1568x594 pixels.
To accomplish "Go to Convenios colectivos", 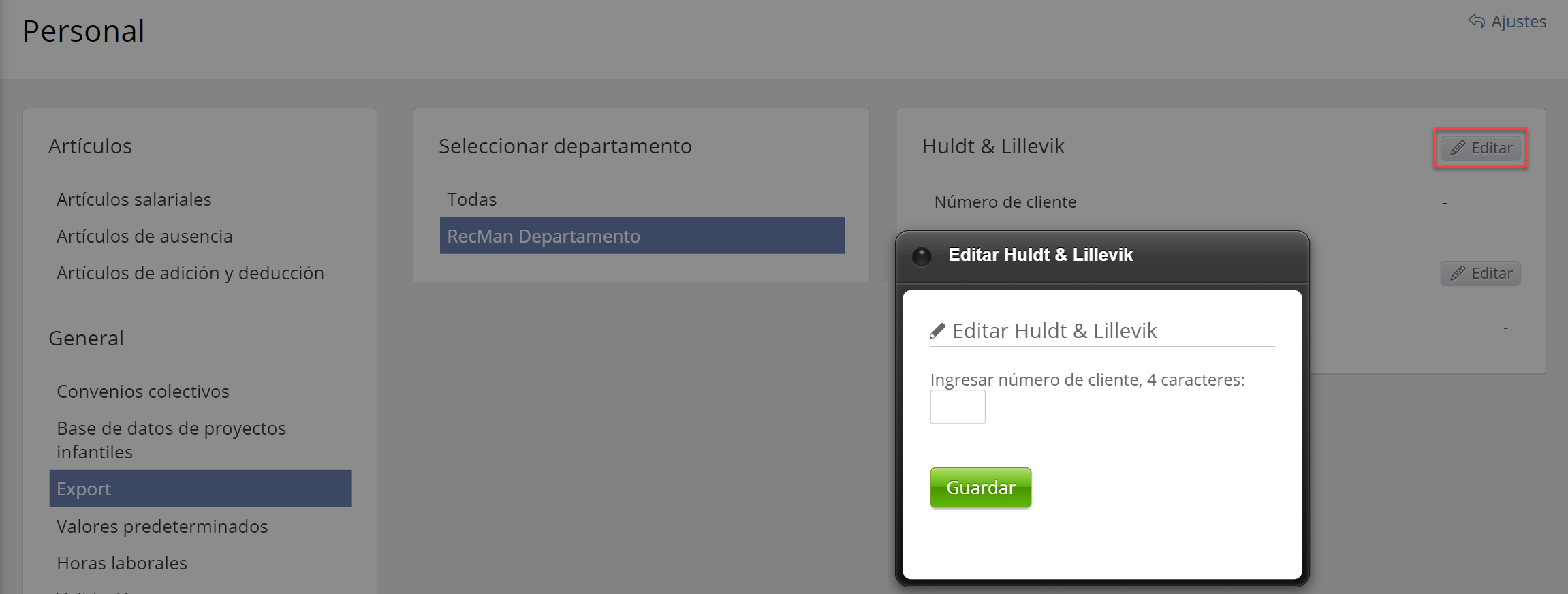I will (x=143, y=392).
